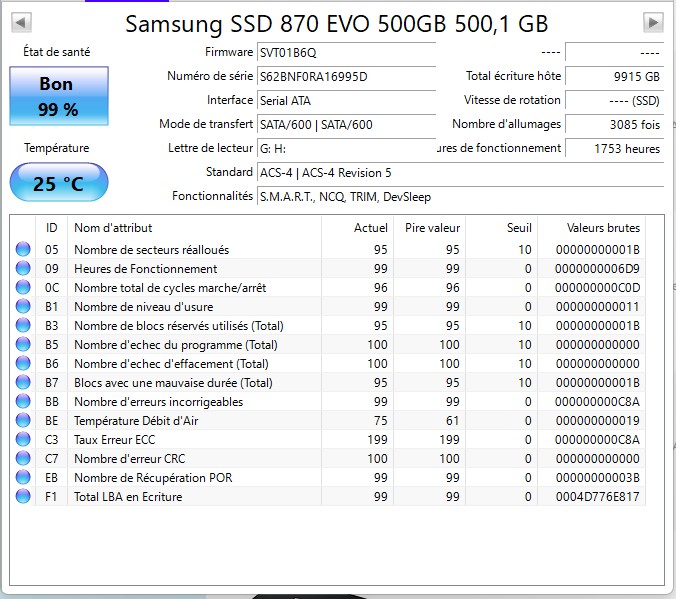Click status orb for attribute BE
This screenshot has width=676, height=599.
click(23, 420)
